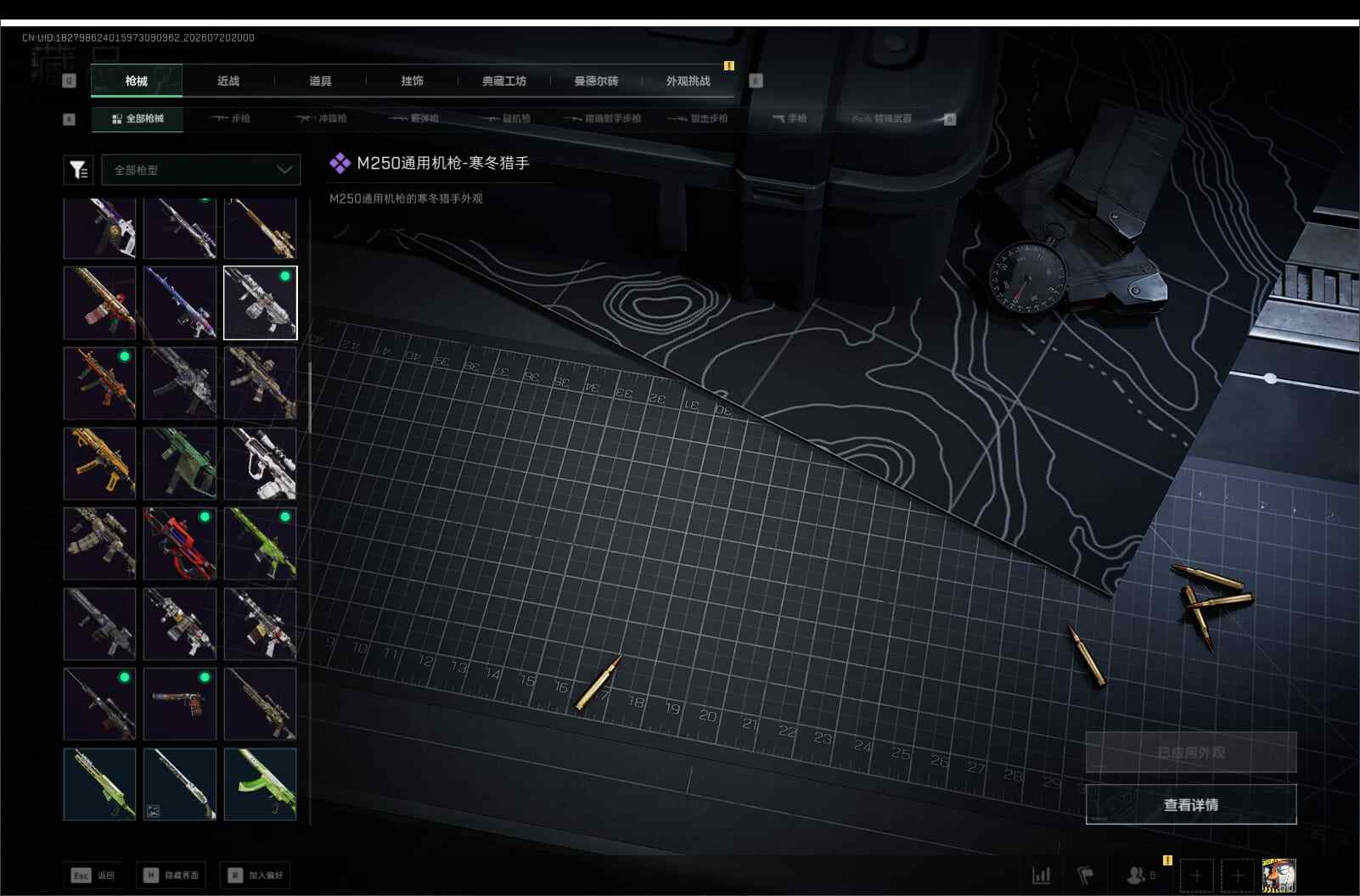Switch to the 近战 melee tab
Image resolution: width=1360 pixels, height=896 pixels.
(x=228, y=81)
